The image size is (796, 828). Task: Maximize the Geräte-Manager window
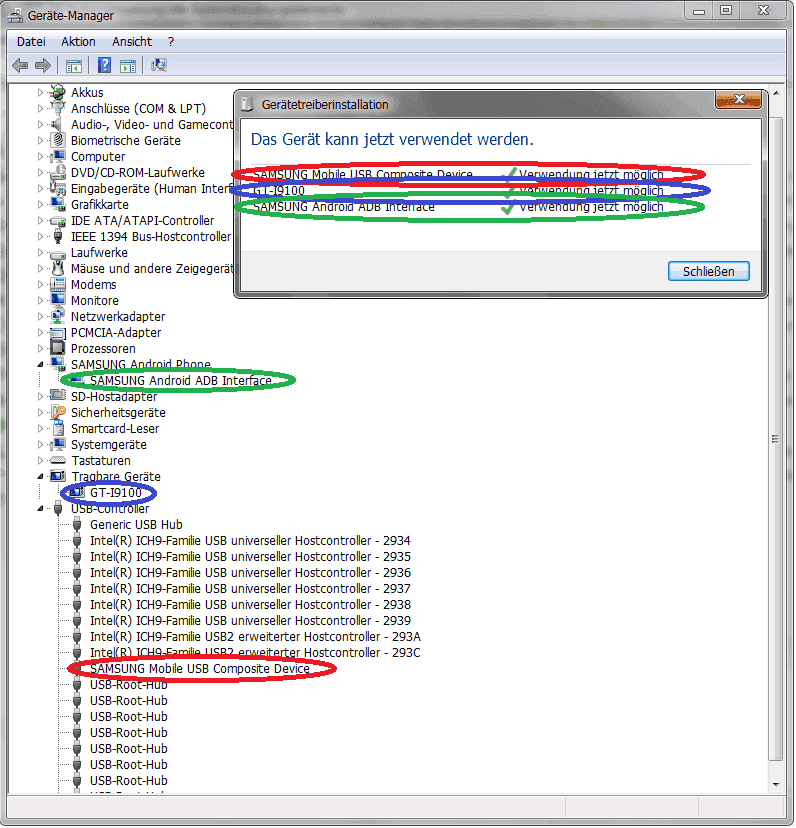726,10
